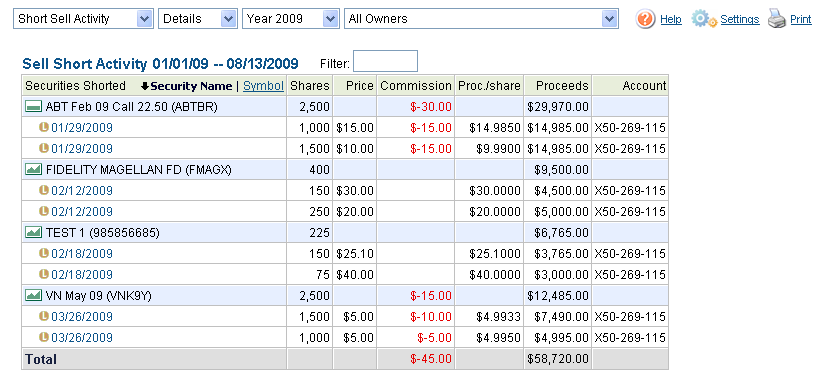Open the Short Sell Activity dropdown
831x385 pixels.
click(x=83, y=19)
